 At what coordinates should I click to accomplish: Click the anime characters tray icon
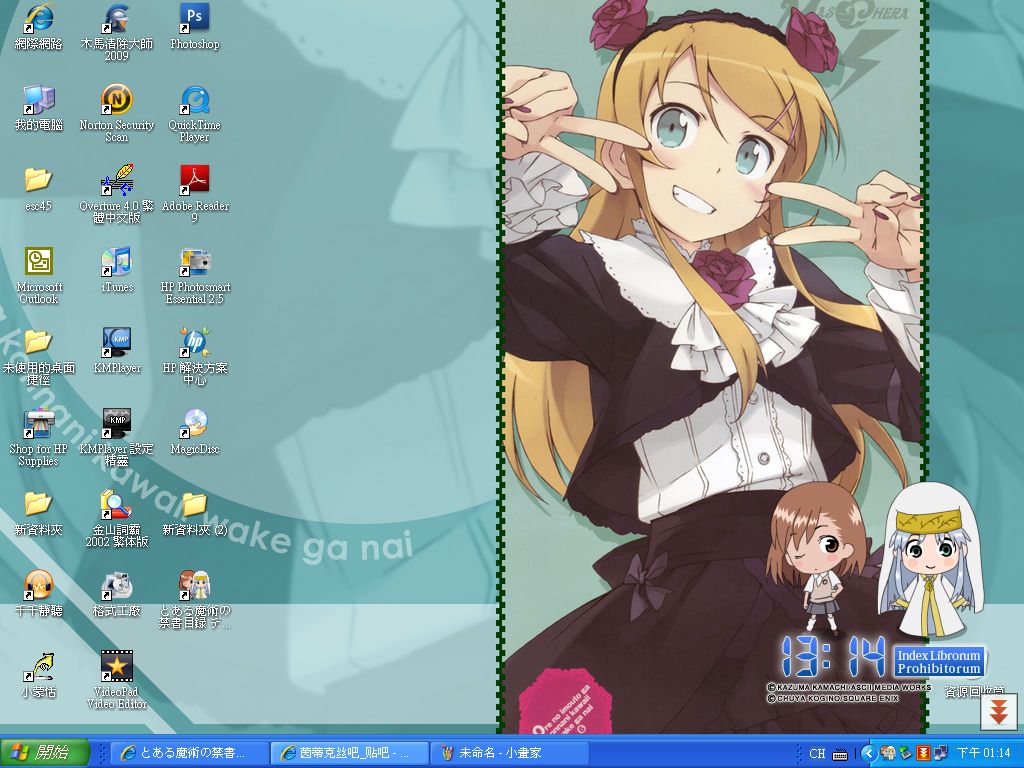click(x=888, y=754)
